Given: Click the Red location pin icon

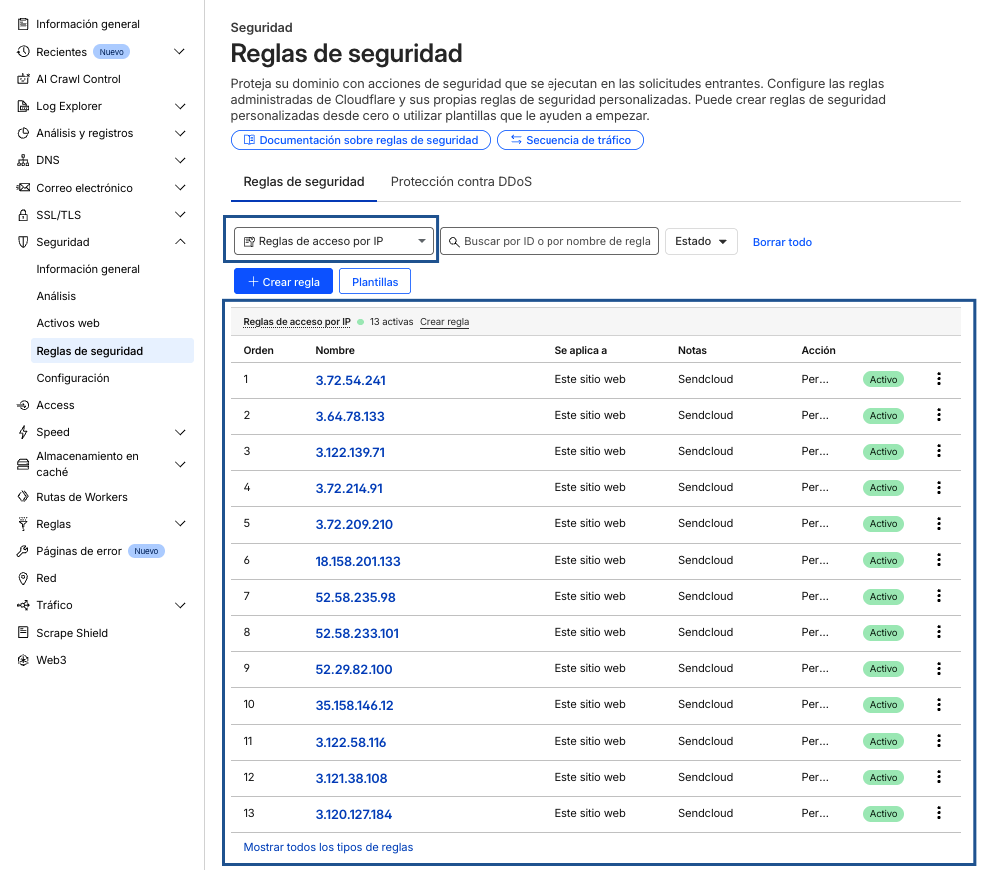Looking at the screenshot, I should [x=23, y=578].
